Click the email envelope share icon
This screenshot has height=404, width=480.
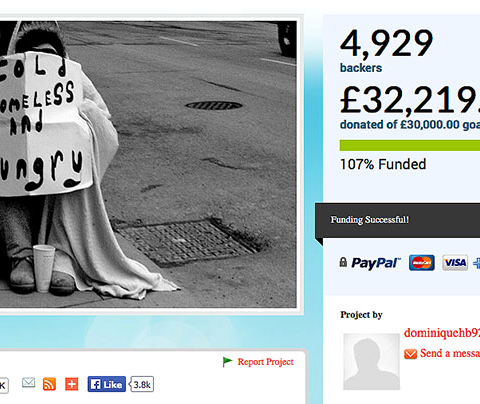28,383
